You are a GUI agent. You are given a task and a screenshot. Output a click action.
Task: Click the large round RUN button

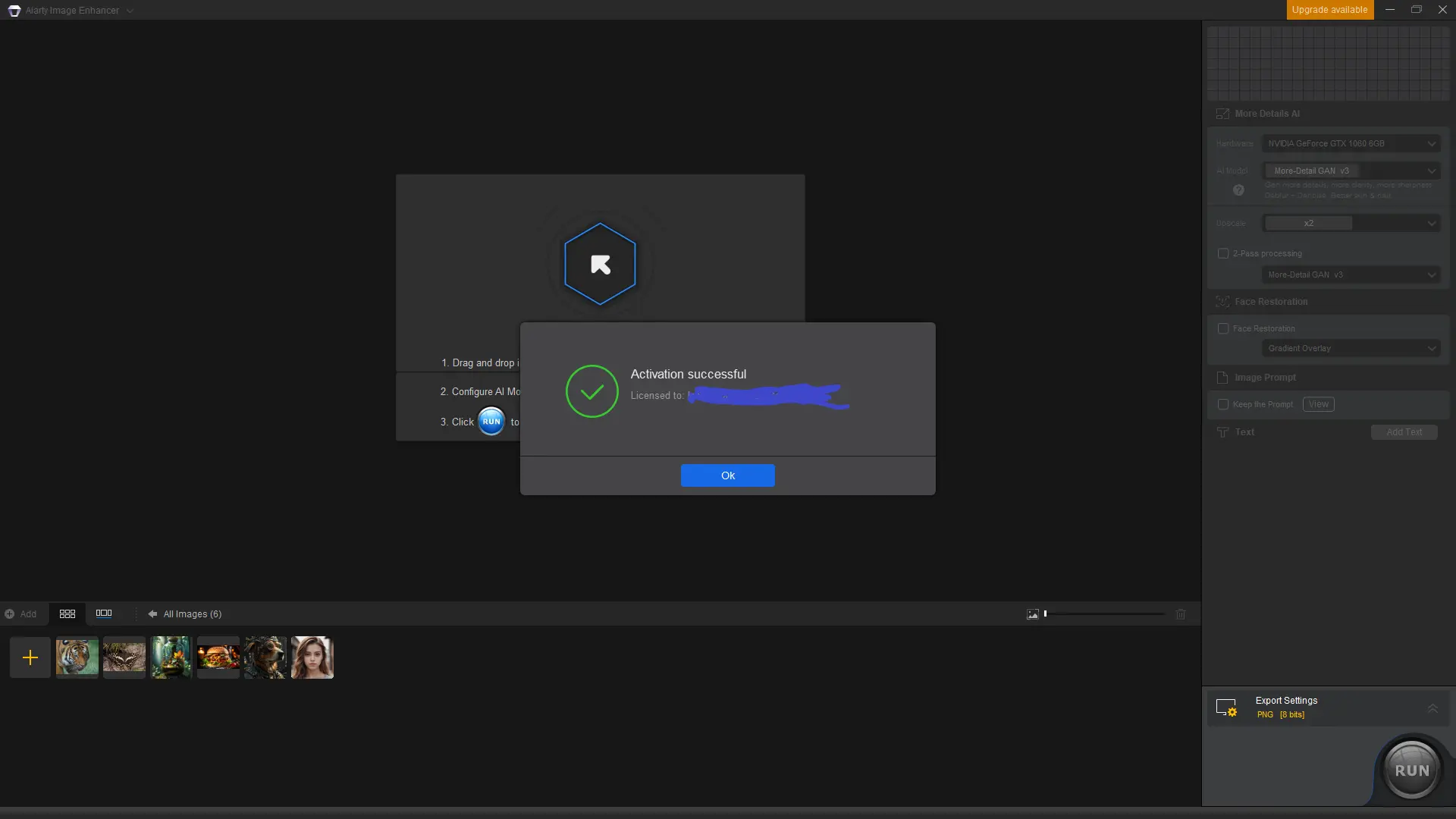pos(1411,770)
